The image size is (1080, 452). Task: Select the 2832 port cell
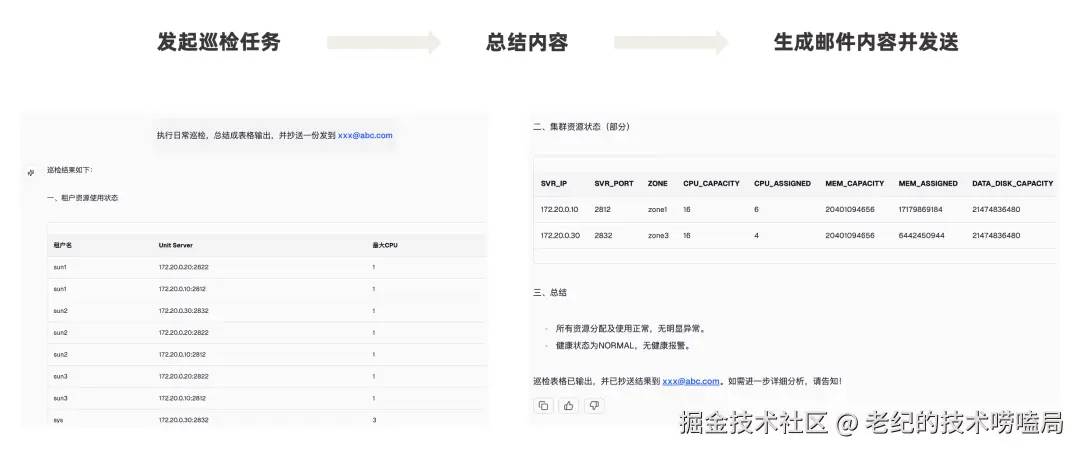[603, 235]
